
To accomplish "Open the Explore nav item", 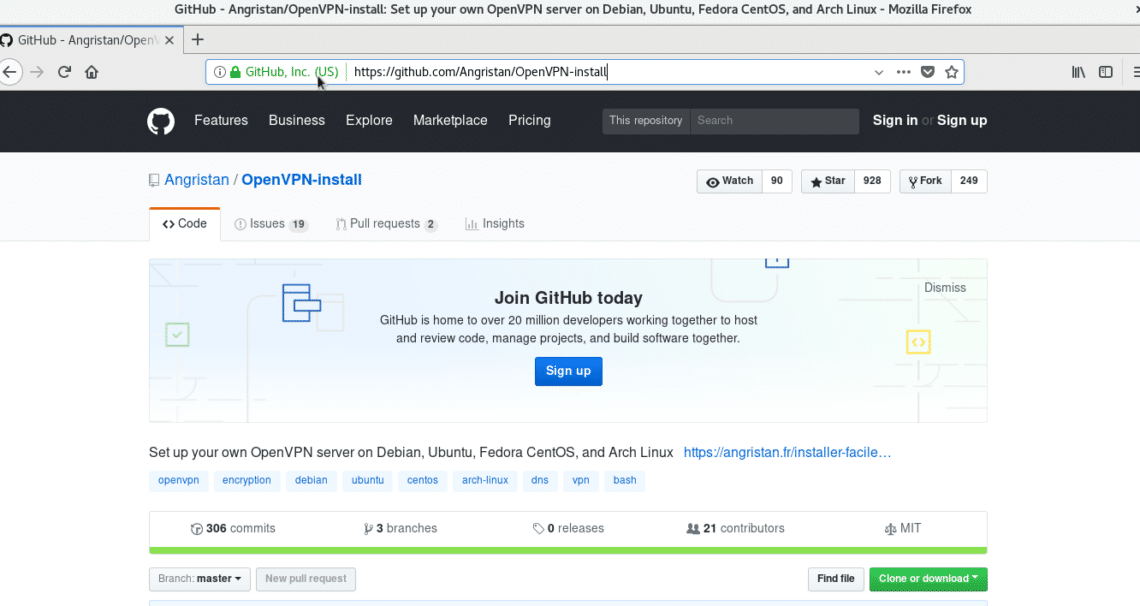I will 369,121.
